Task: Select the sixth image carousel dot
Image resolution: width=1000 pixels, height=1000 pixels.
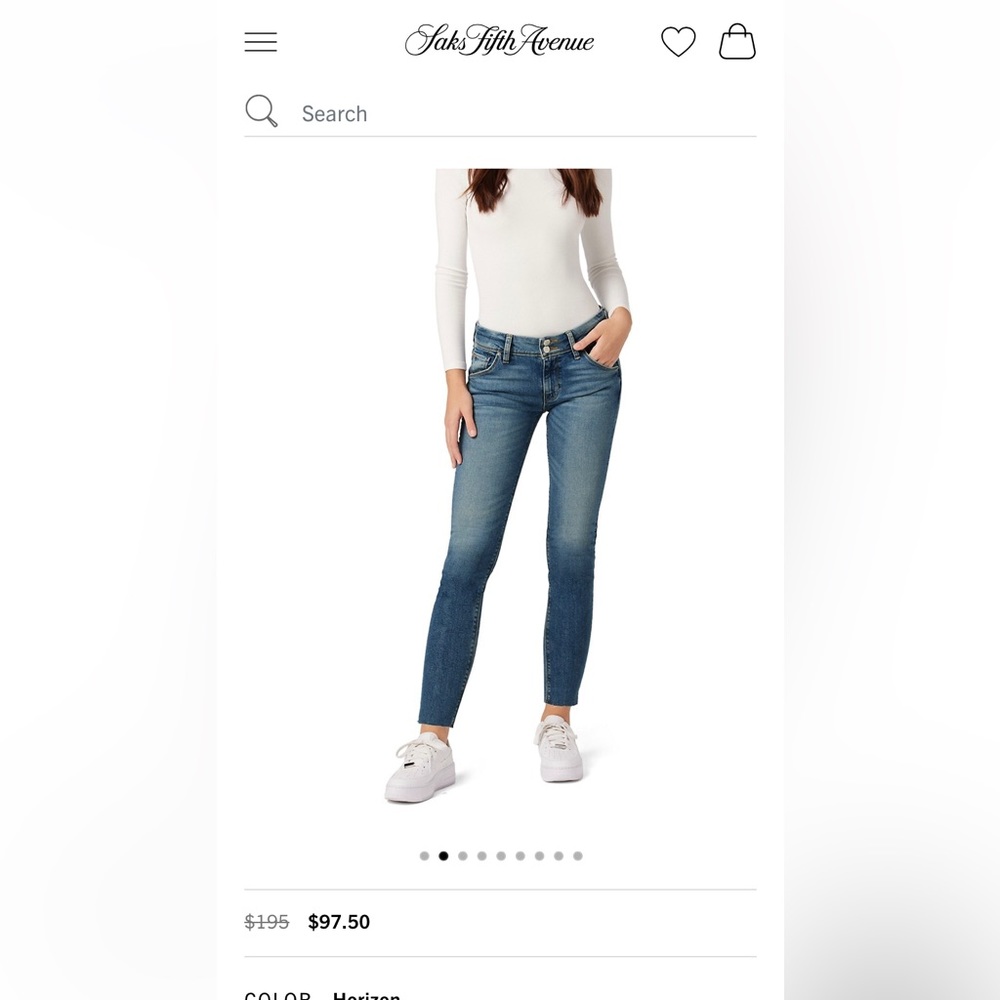Action: click(x=520, y=856)
